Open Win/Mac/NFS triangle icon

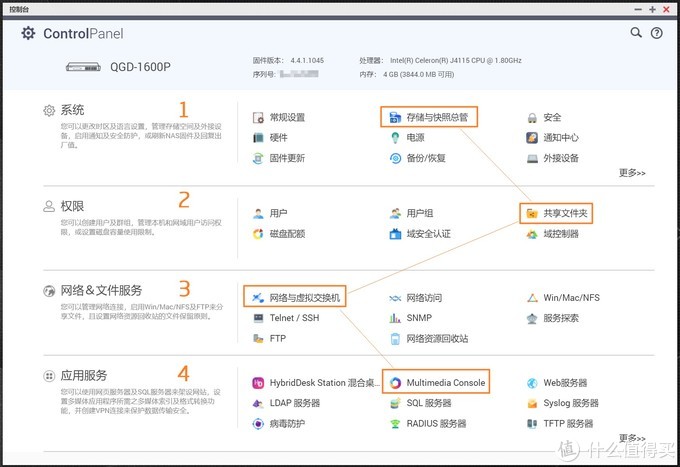532,298
